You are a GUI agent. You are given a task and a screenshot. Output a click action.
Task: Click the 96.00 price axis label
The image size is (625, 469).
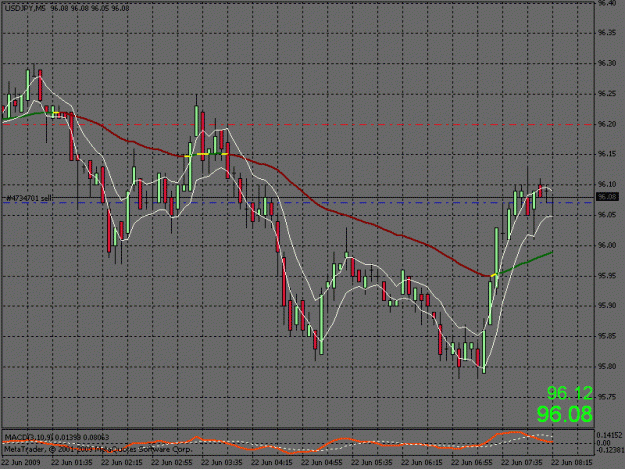click(x=607, y=245)
